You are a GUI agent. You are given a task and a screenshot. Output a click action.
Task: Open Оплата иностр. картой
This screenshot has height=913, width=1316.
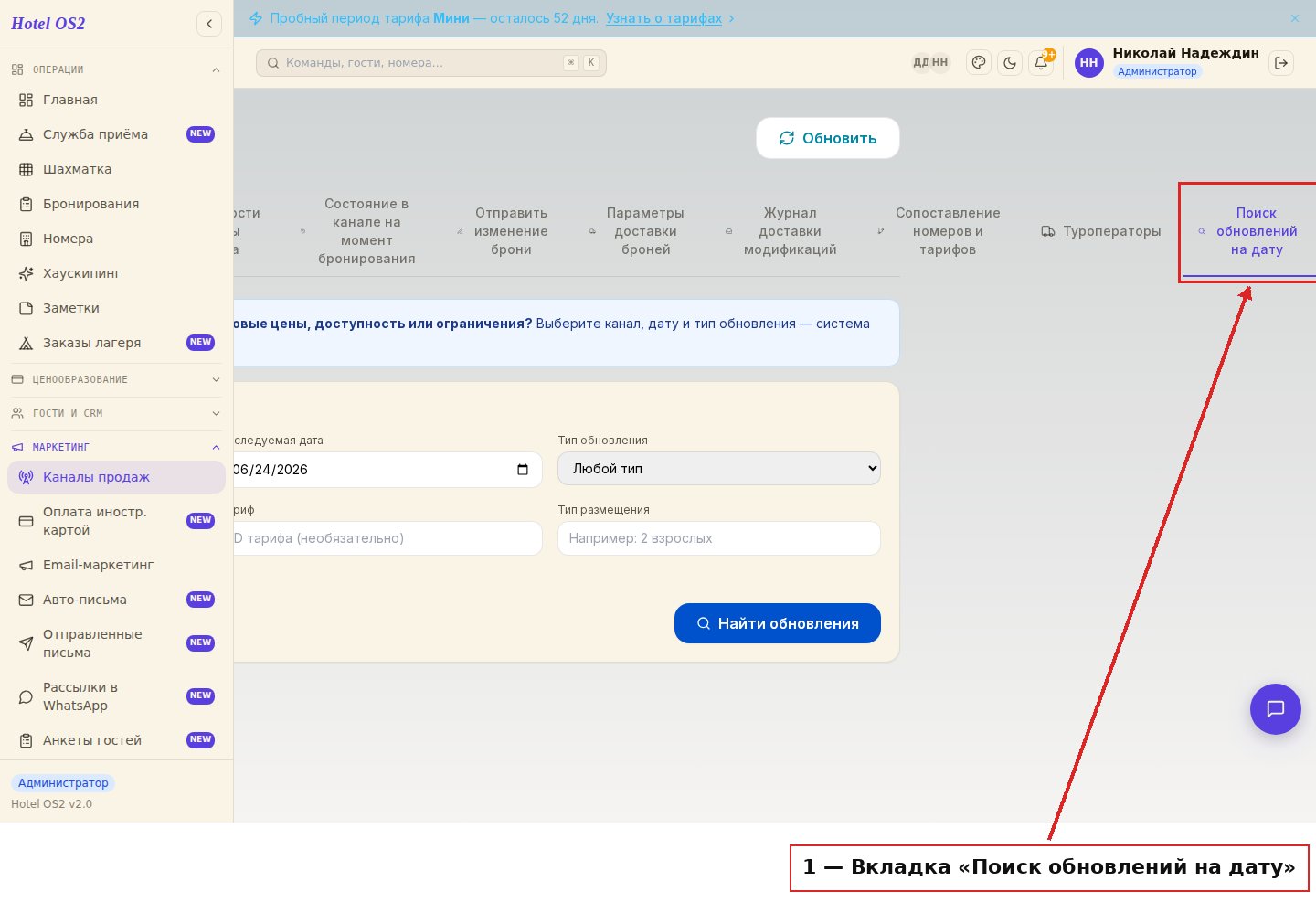(x=116, y=521)
